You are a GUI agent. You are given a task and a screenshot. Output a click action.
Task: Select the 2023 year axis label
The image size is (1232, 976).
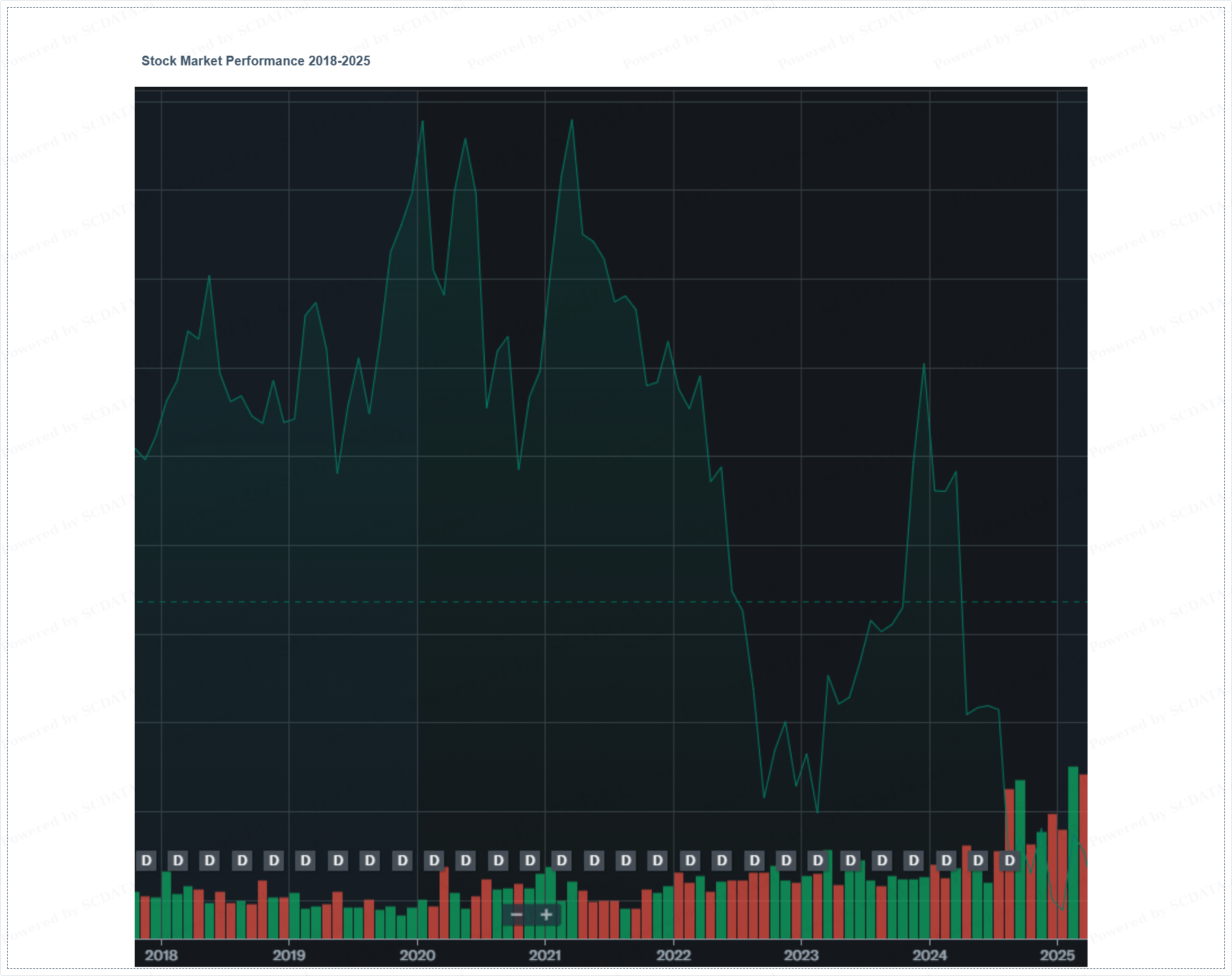(x=801, y=955)
